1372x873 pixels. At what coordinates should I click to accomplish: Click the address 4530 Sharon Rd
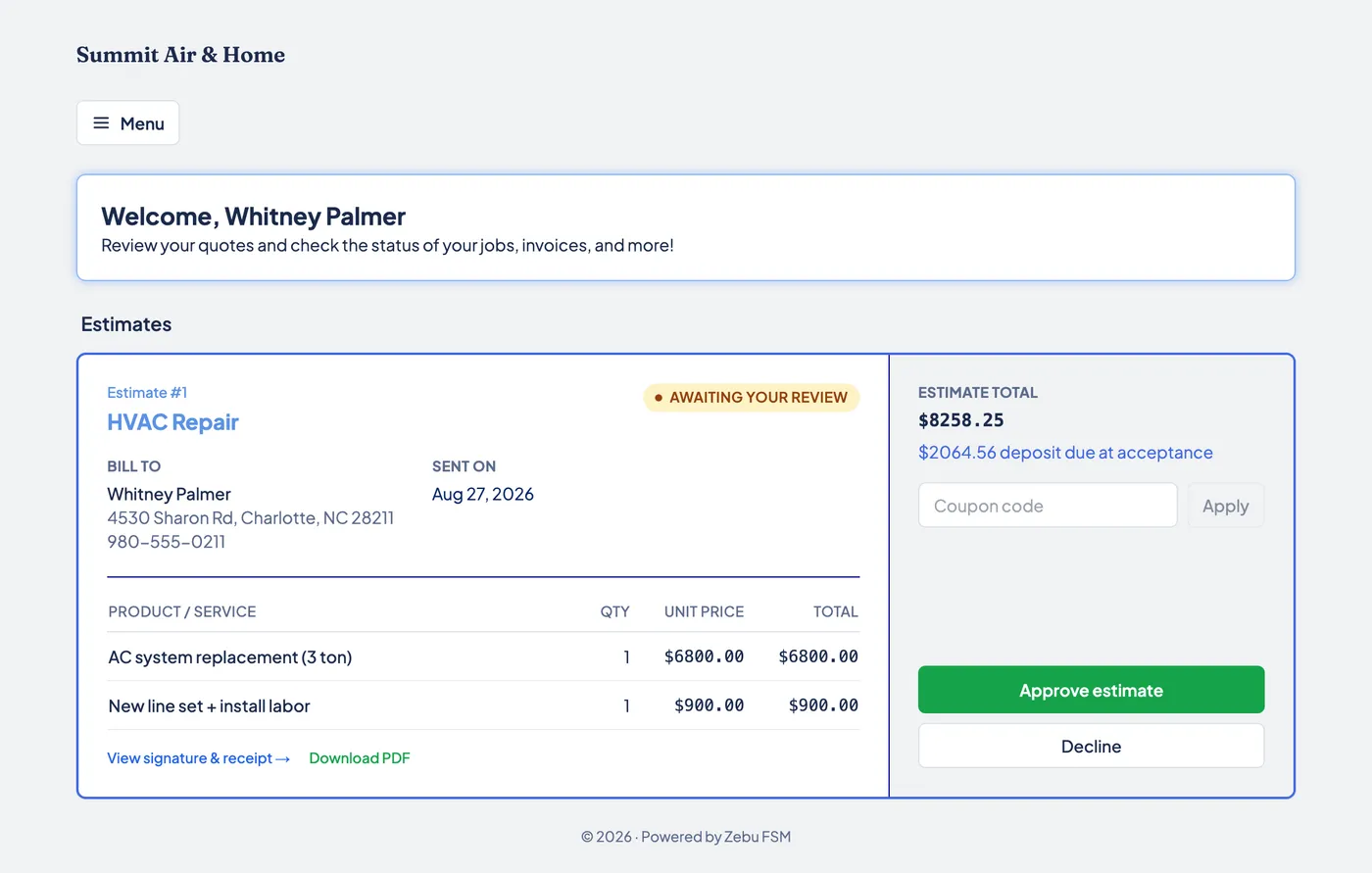[251, 517]
